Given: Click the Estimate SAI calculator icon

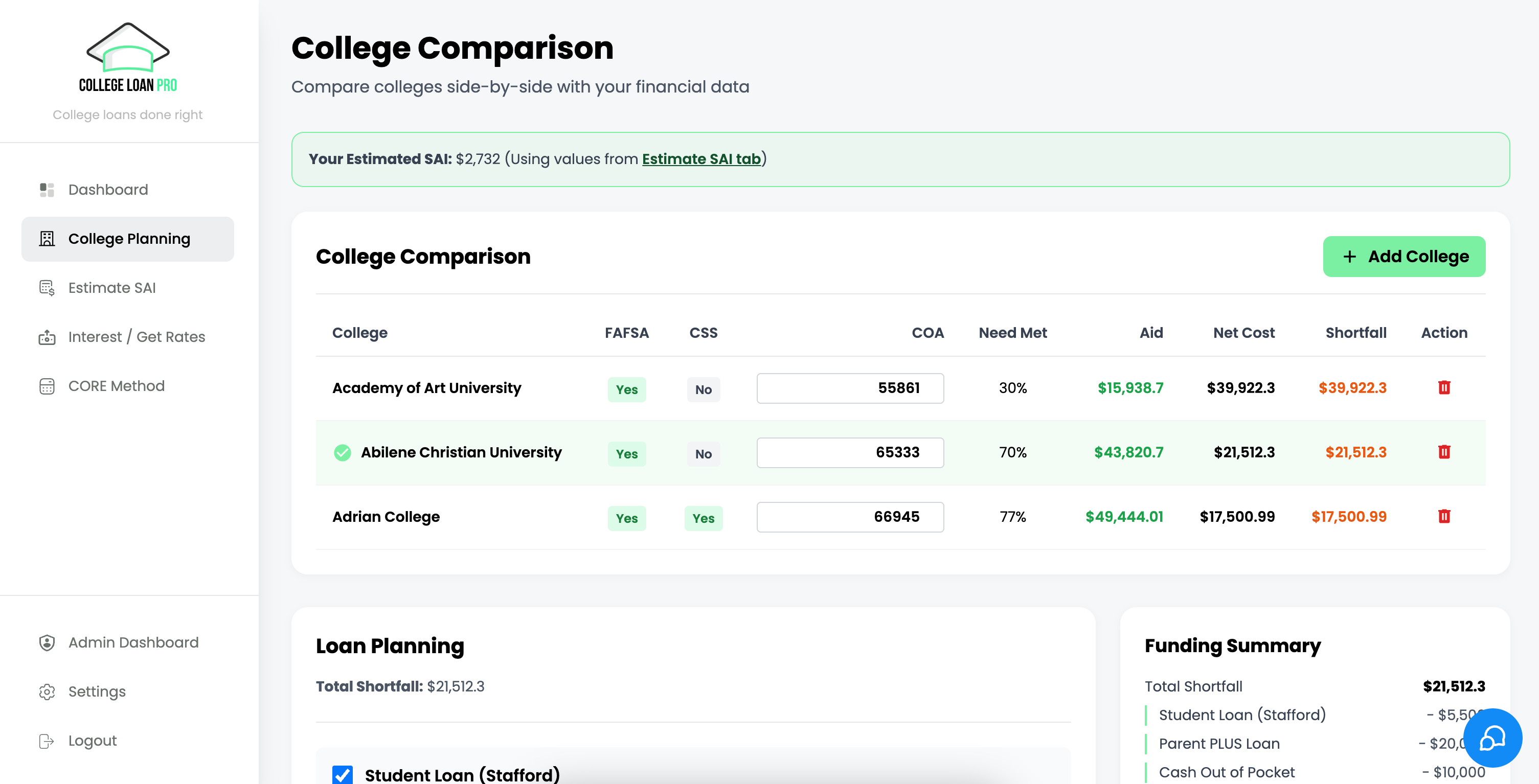Looking at the screenshot, I should coord(47,288).
